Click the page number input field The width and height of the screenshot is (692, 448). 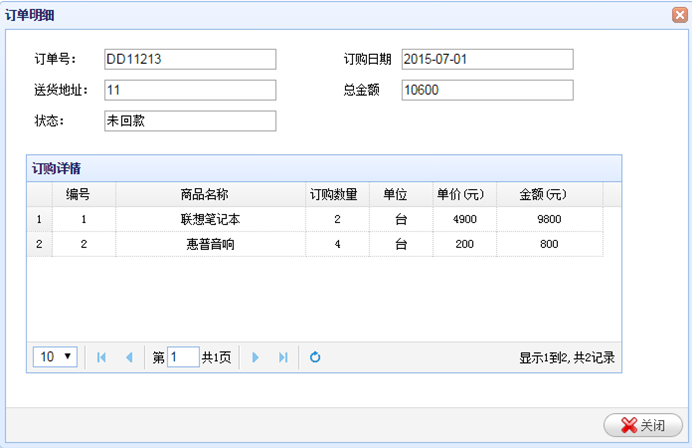pos(183,357)
